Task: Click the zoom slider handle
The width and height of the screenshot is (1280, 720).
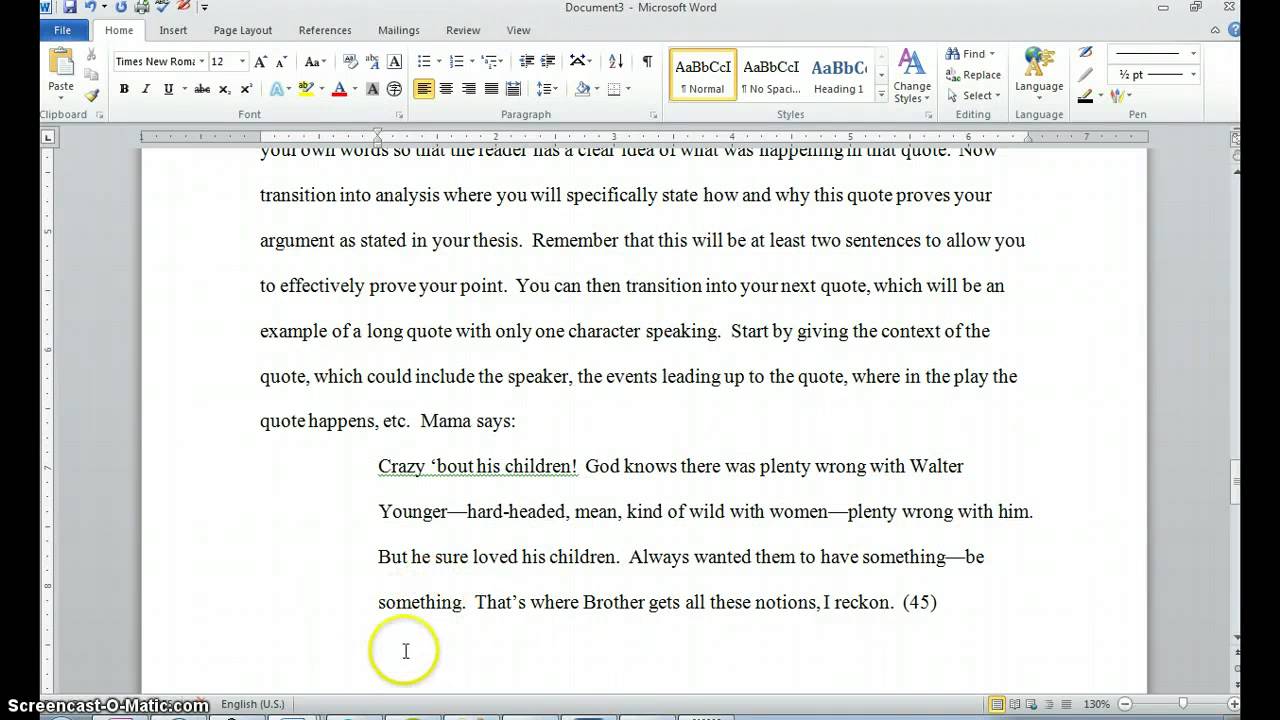Action: tap(1183, 704)
